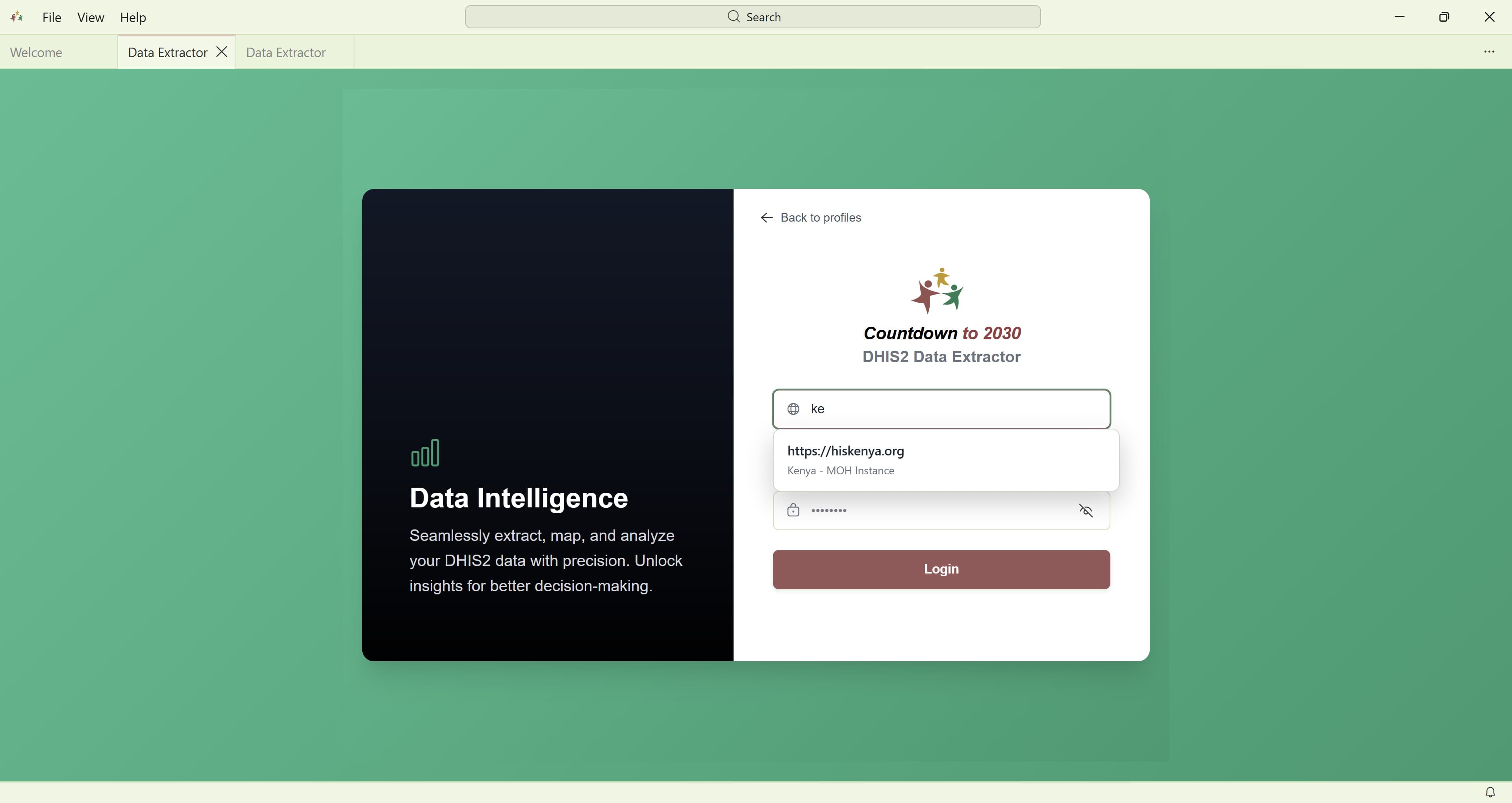This screenshot has height=803, width=1512.
Task: Click the search magnifier icon
Action: pyautogui.click(x=734, y=17)
